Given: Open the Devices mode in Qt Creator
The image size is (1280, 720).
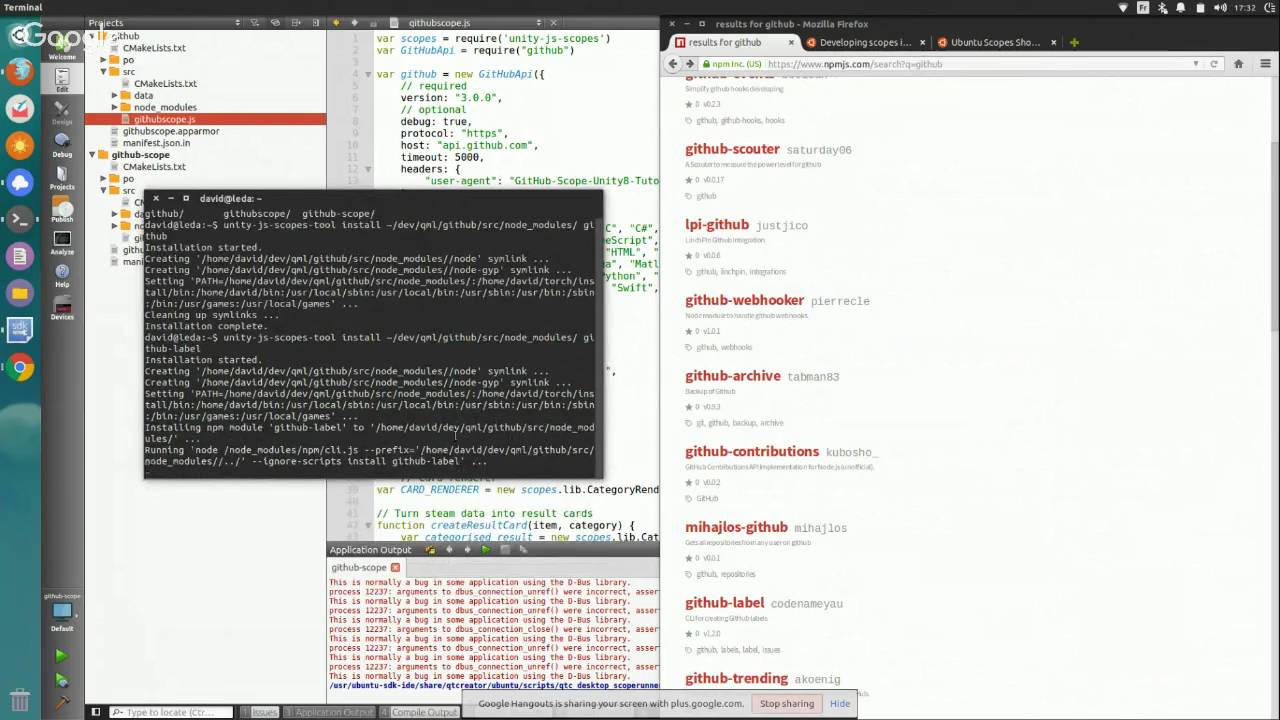Looking at the screenshot, I should point(62,307).
